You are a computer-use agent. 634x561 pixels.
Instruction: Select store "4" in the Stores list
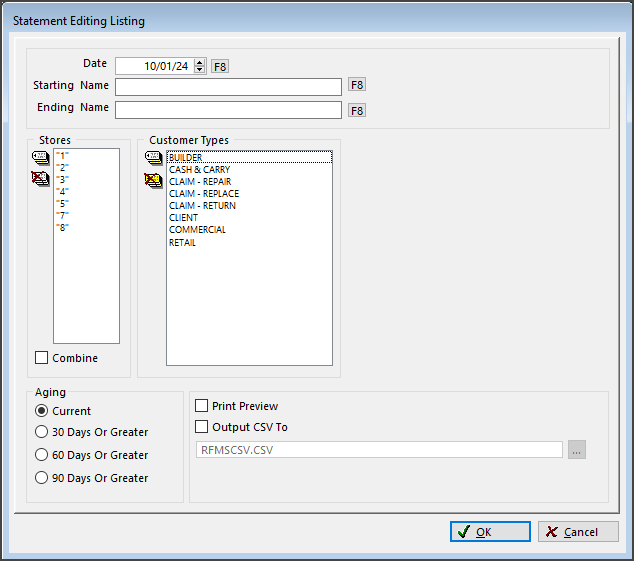pos(87,192)
